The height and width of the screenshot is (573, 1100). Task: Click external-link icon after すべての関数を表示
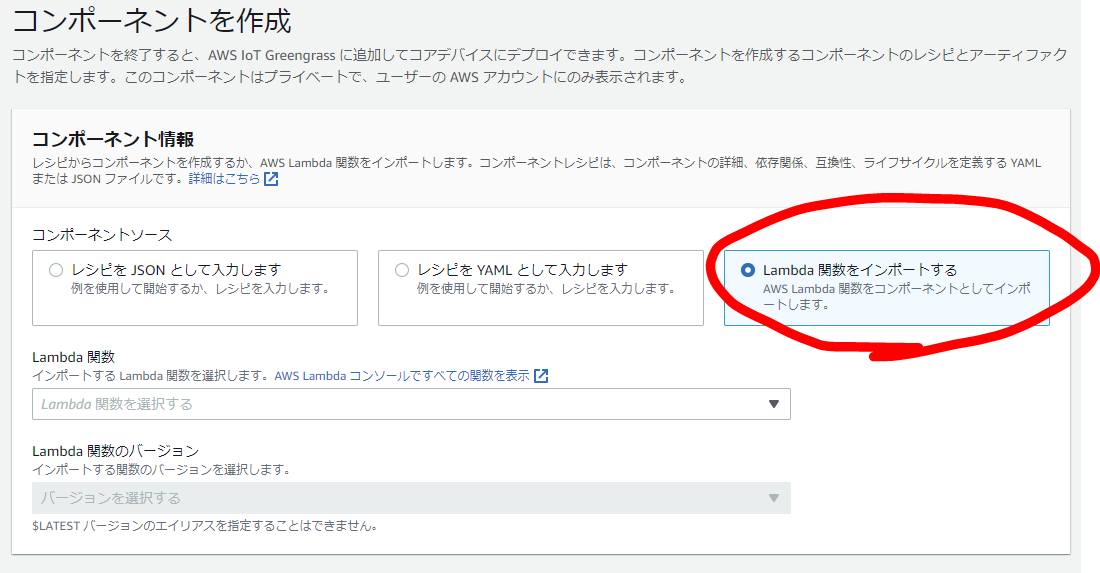coord(541,376)
